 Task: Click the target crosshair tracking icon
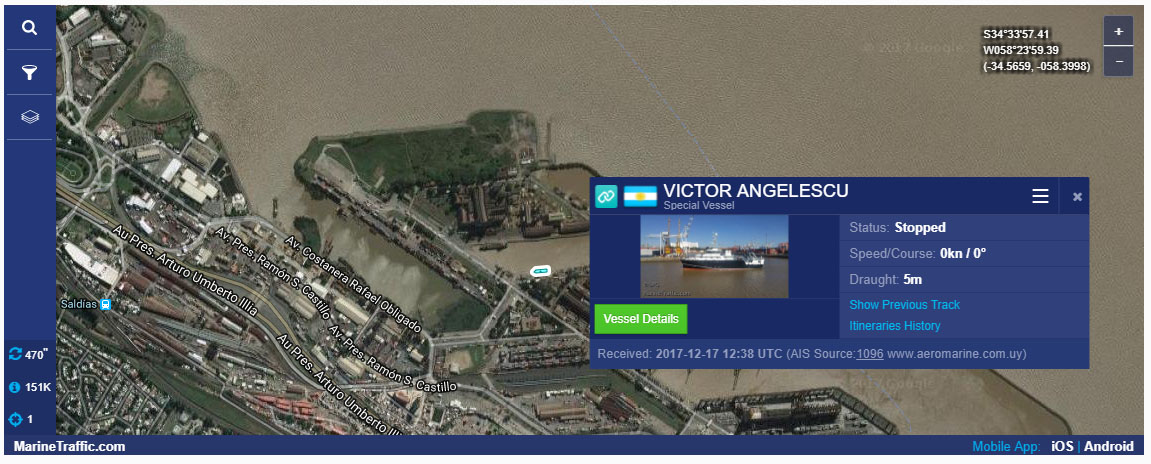tap(15, 419)
